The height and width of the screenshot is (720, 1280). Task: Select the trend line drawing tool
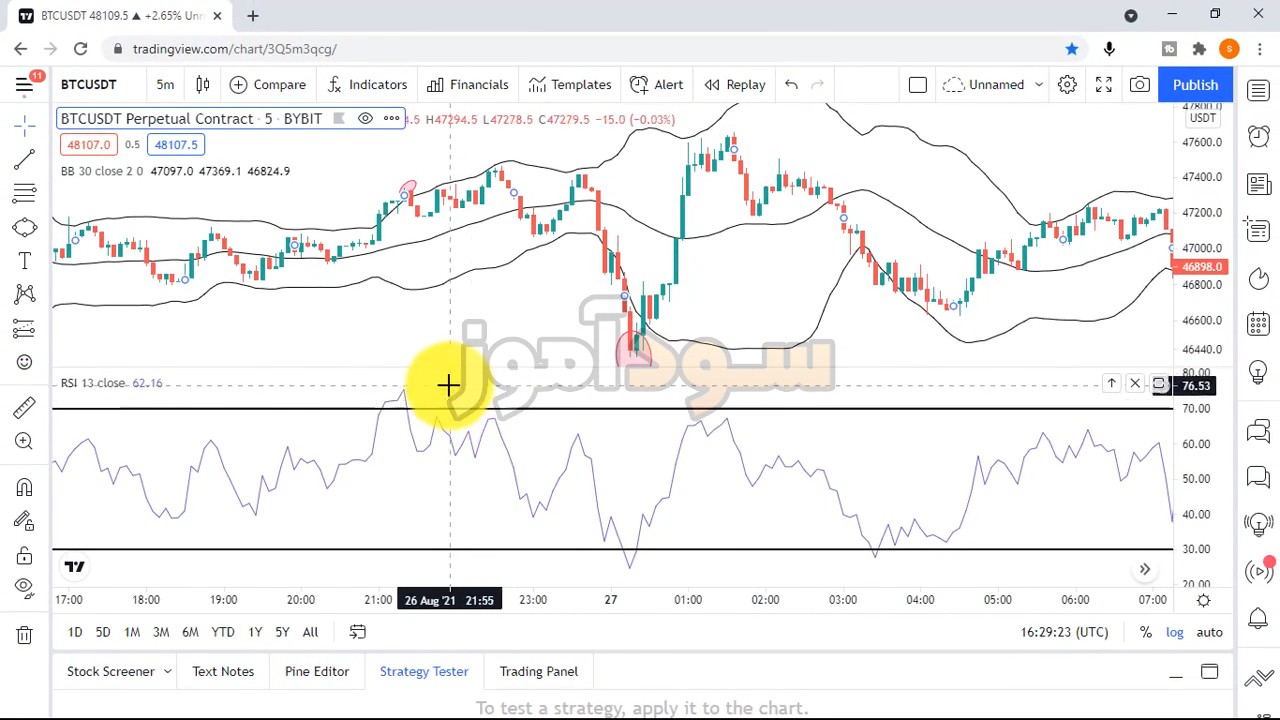24,160
